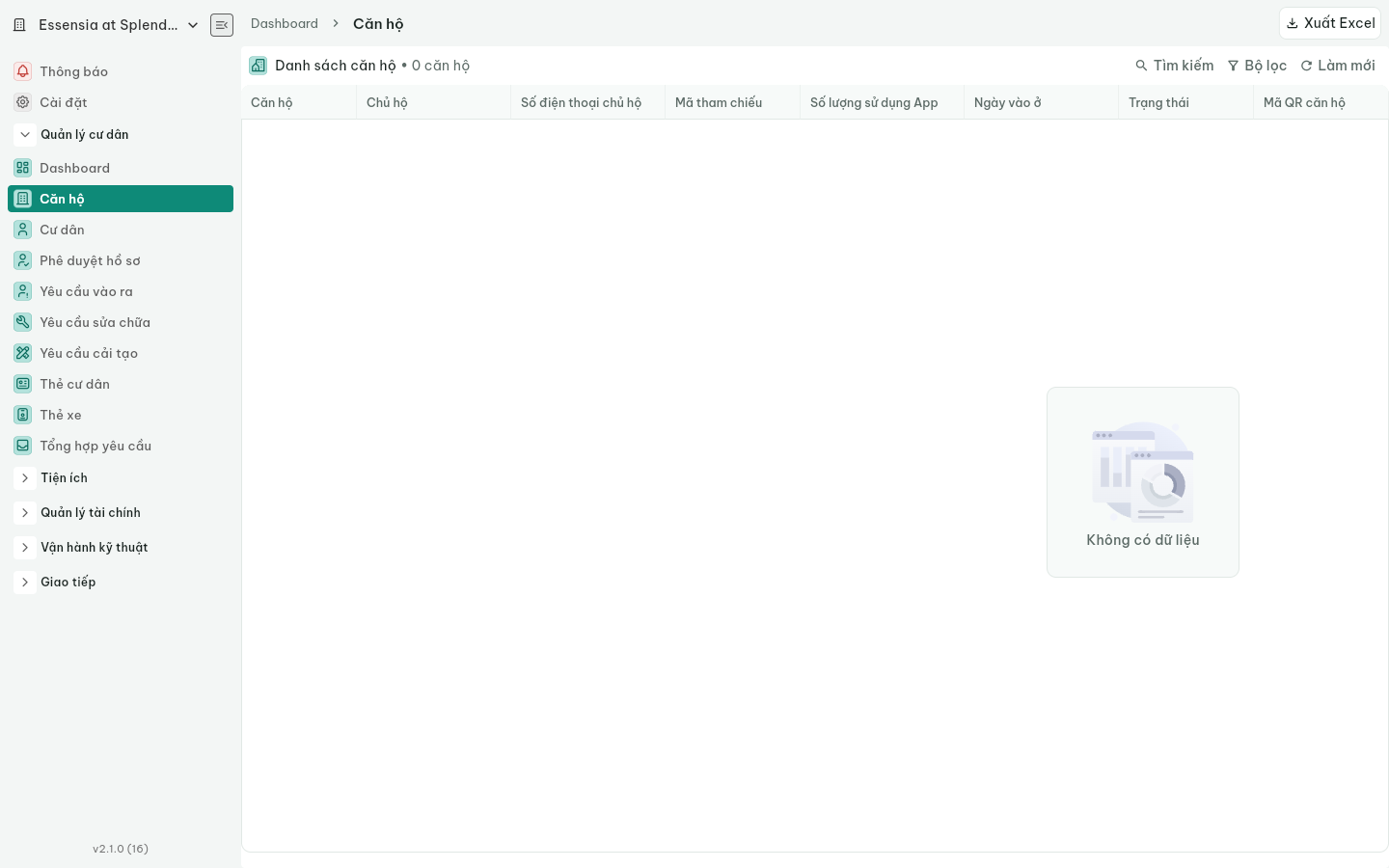The image size is (1389, 868).
Task: Click the Chủ hộ column header
Action: pos(433,102)
